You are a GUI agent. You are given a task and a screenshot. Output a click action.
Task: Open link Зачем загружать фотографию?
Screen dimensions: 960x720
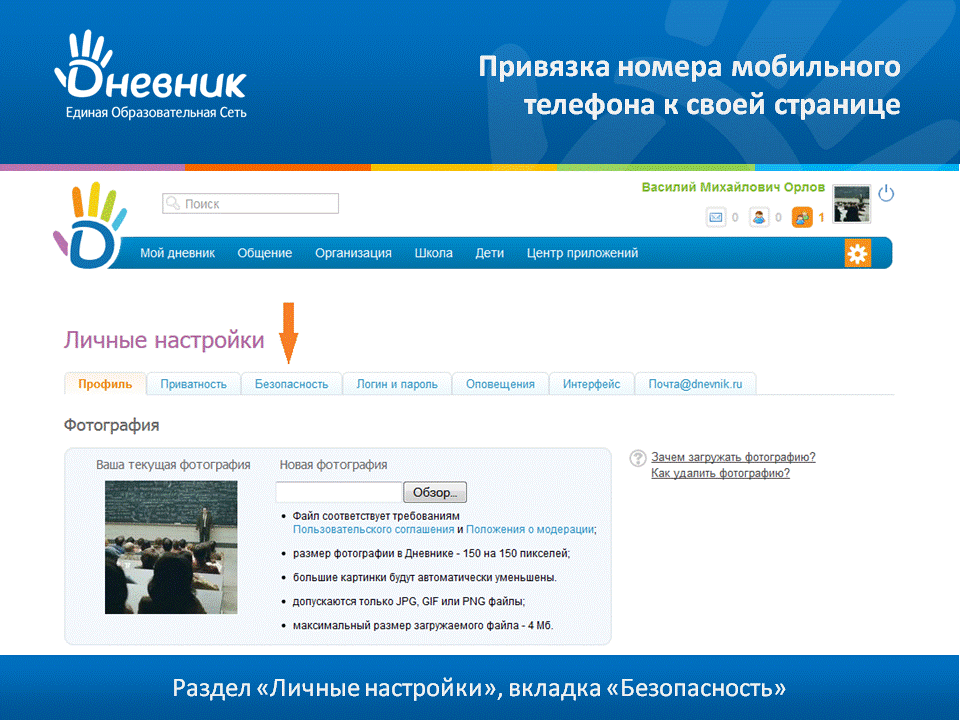(733, 457)
